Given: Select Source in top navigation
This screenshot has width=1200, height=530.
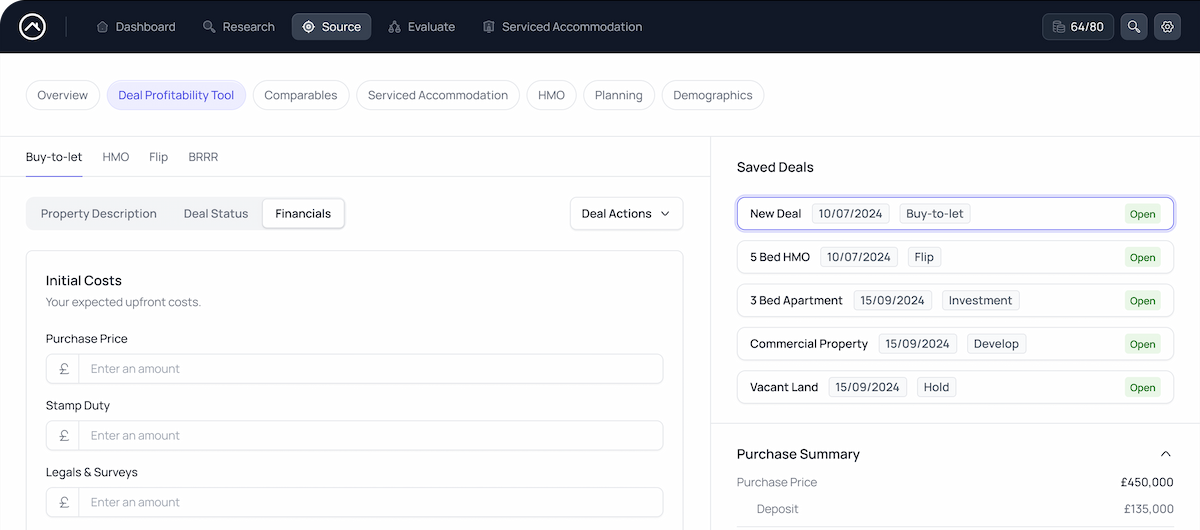Looking at the screenshot, I should tap(331, 27).
